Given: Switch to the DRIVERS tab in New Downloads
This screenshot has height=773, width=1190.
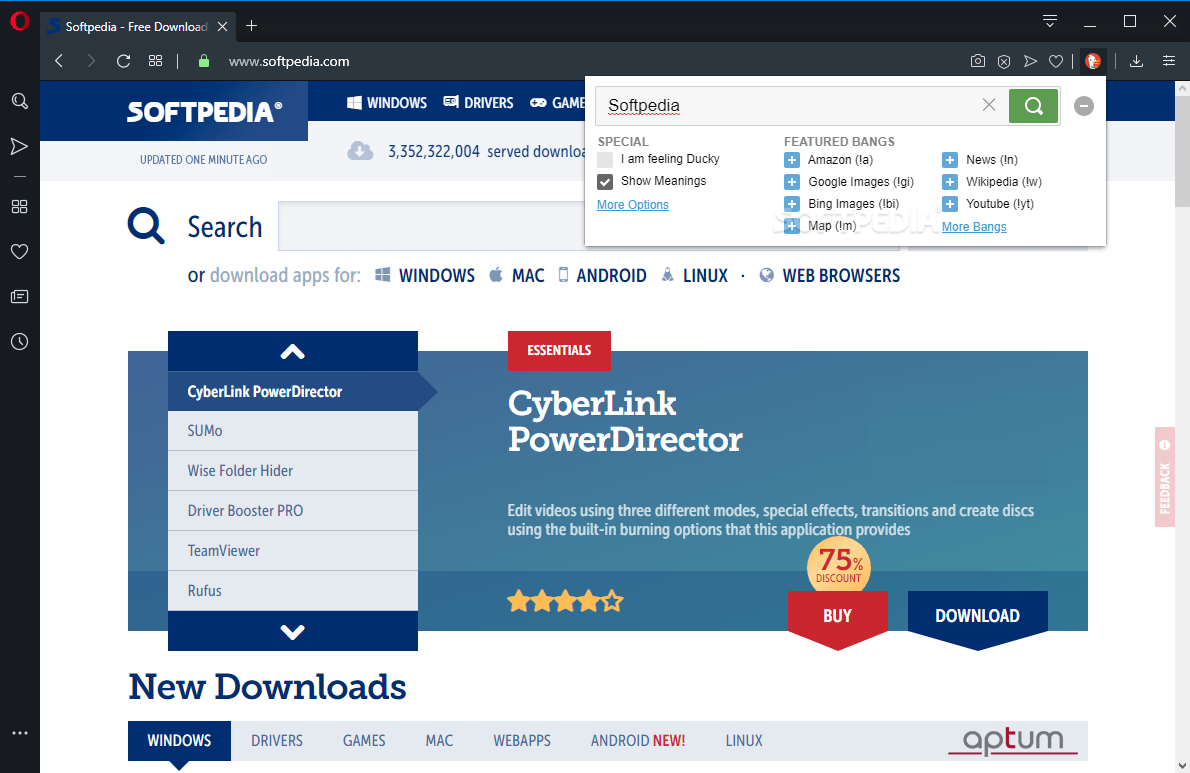Looking at the screenshot, I should point(277,740).
